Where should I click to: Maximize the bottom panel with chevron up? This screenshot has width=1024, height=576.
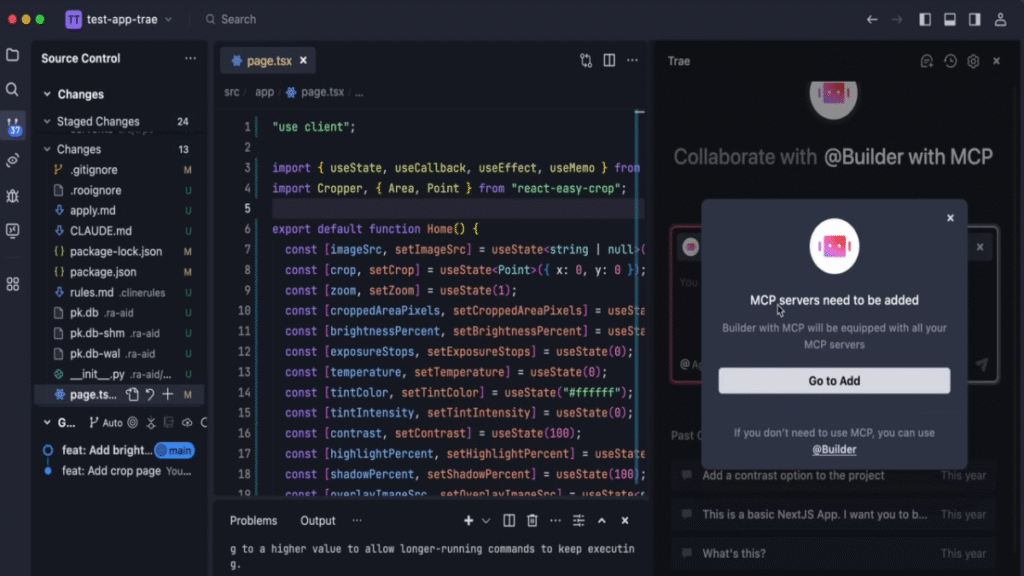click(x=601, y=520)
